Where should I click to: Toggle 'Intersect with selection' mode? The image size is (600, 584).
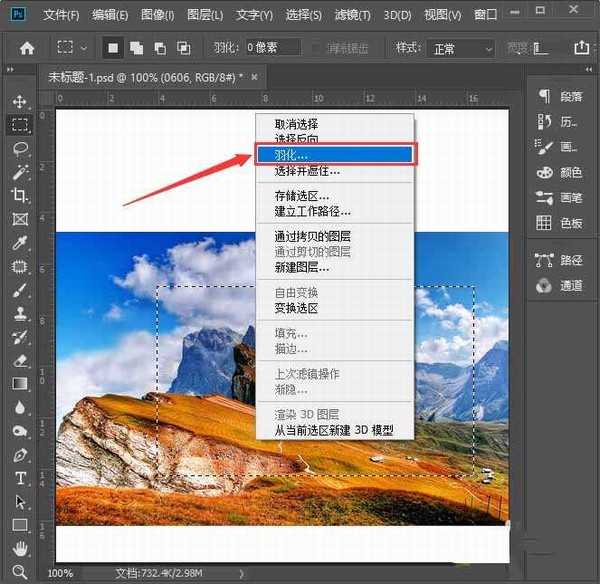[x=183, y=48]
